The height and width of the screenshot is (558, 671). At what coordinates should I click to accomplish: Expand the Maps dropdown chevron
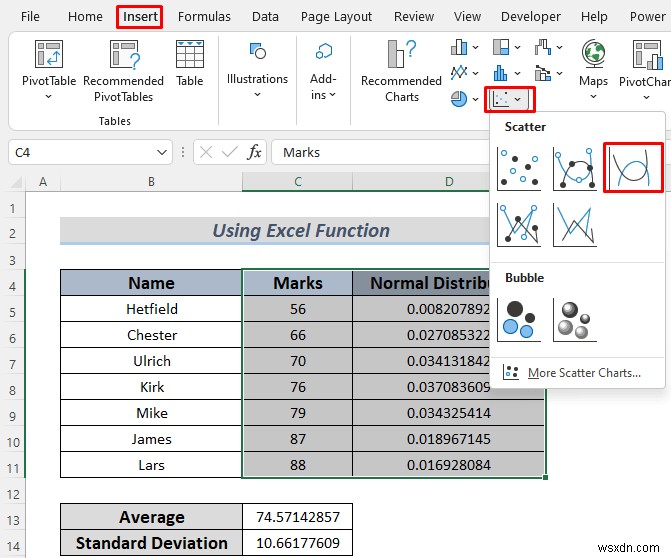pyautogui.click(x=594, y=97)
